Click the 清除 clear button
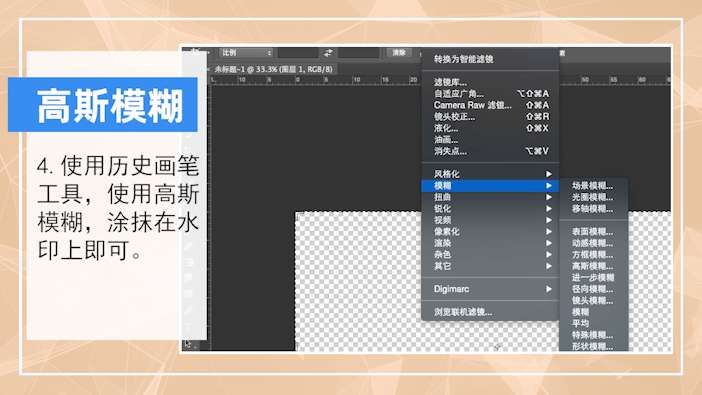 click(399, 53)
